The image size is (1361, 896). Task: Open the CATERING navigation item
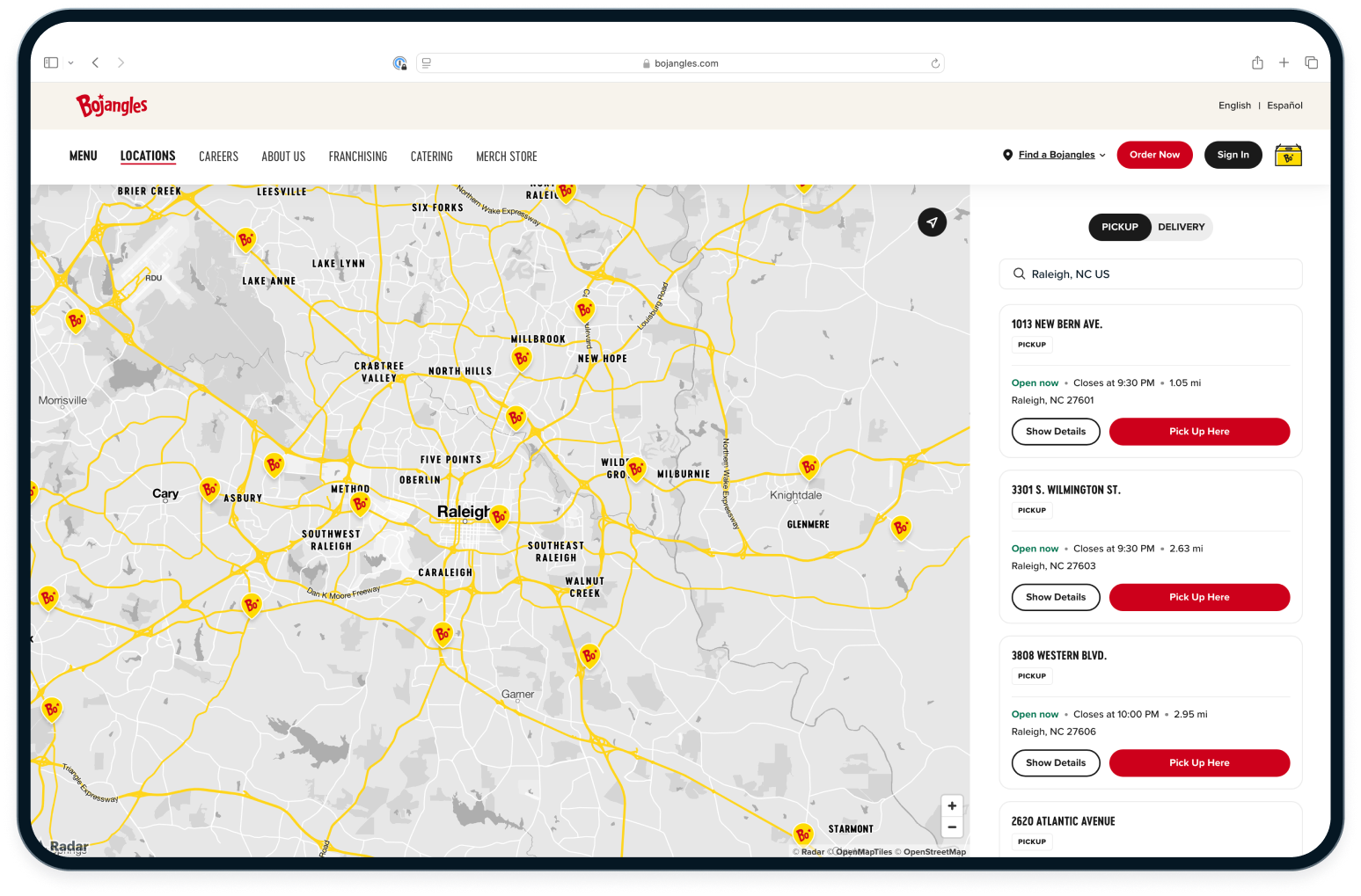point(431,157)
